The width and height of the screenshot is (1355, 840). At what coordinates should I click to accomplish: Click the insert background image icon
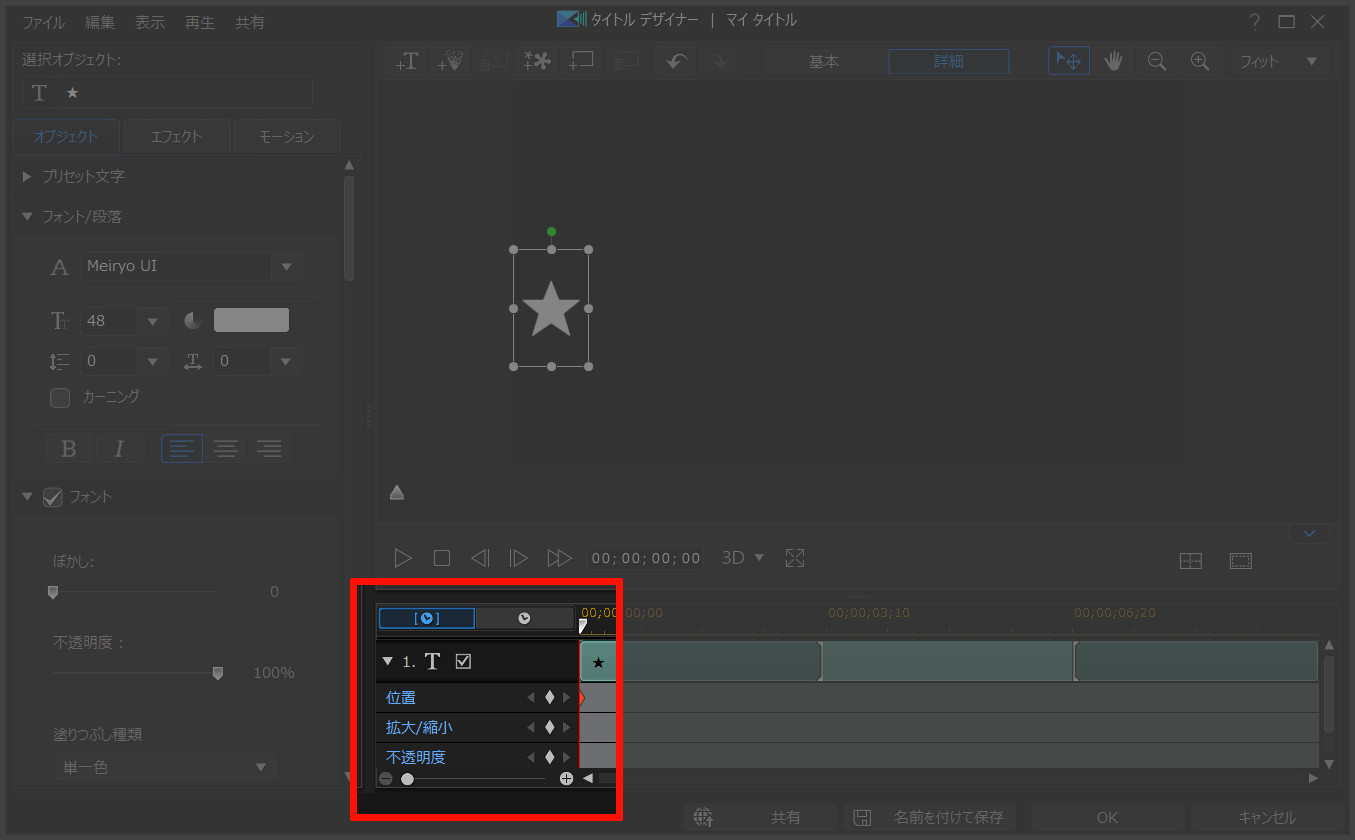point(582,61)
